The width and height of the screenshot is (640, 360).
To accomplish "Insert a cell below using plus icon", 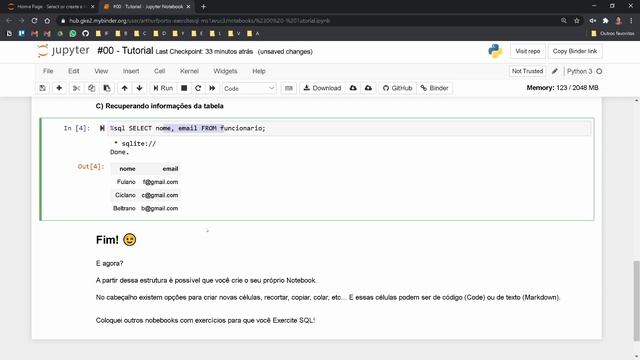I will point(59,88).
